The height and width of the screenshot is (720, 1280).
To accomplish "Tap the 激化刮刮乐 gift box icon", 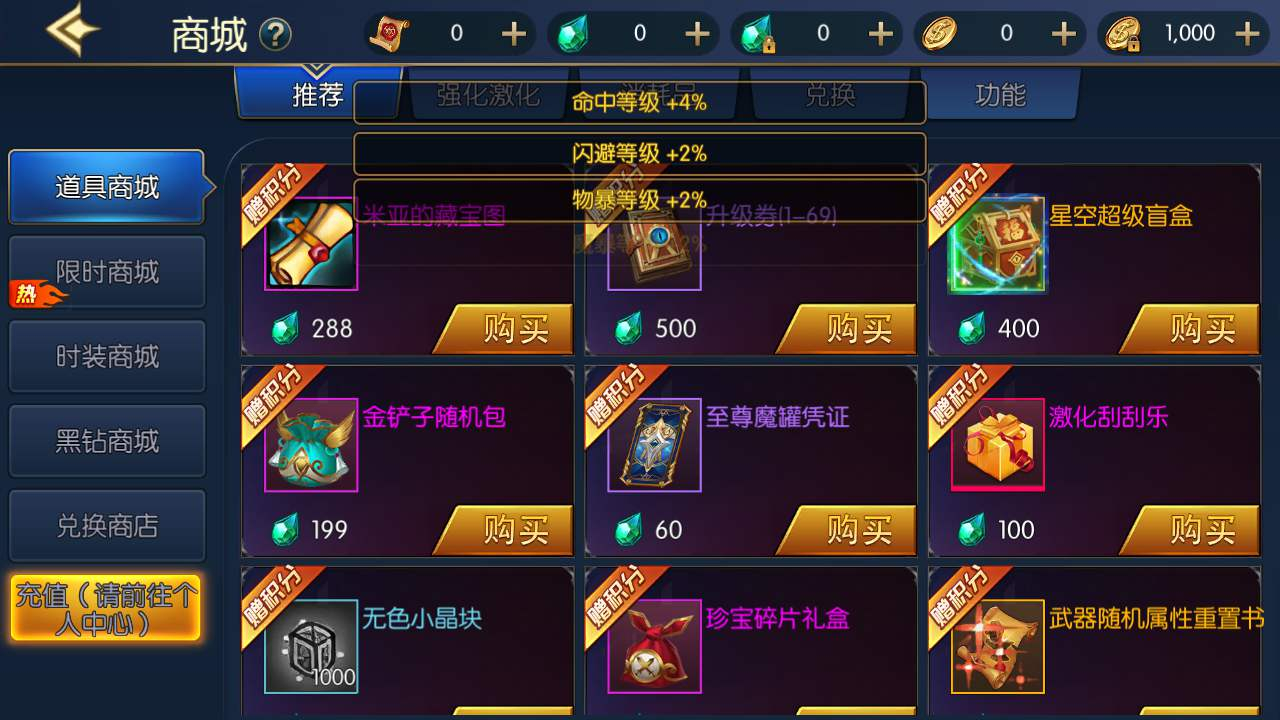I will click(998, 445).
